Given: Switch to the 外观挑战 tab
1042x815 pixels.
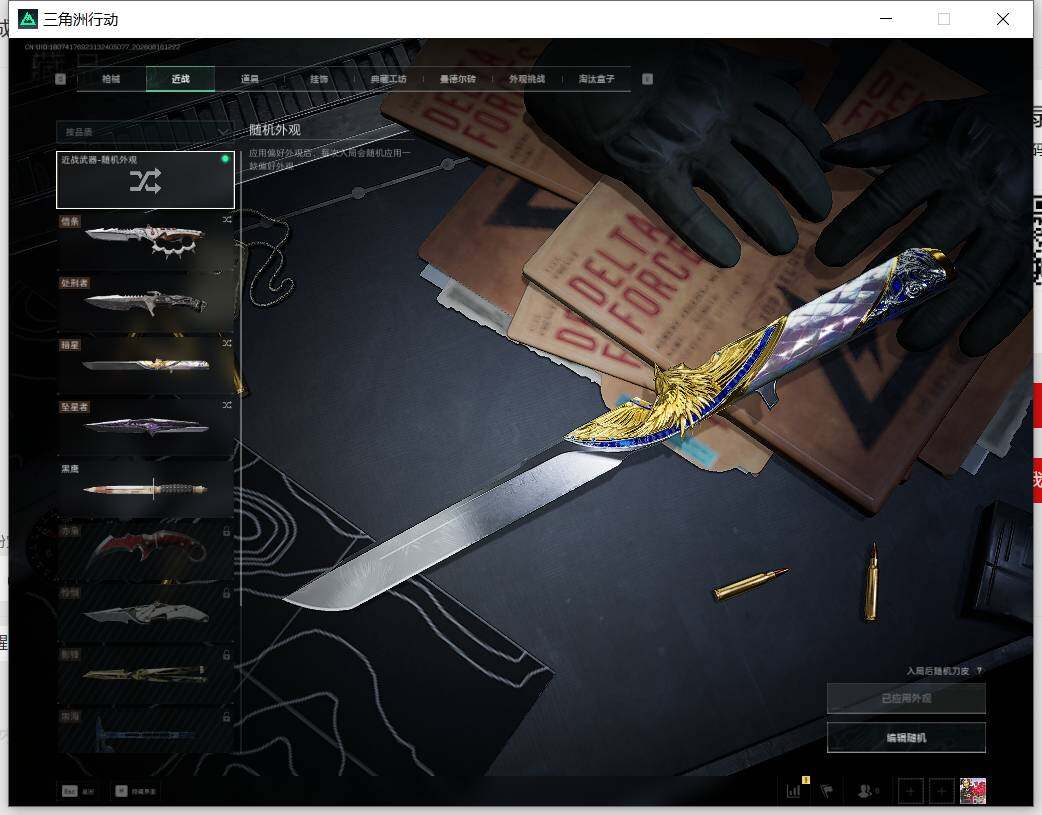Looking at the screenshot, I should [527, 79].
